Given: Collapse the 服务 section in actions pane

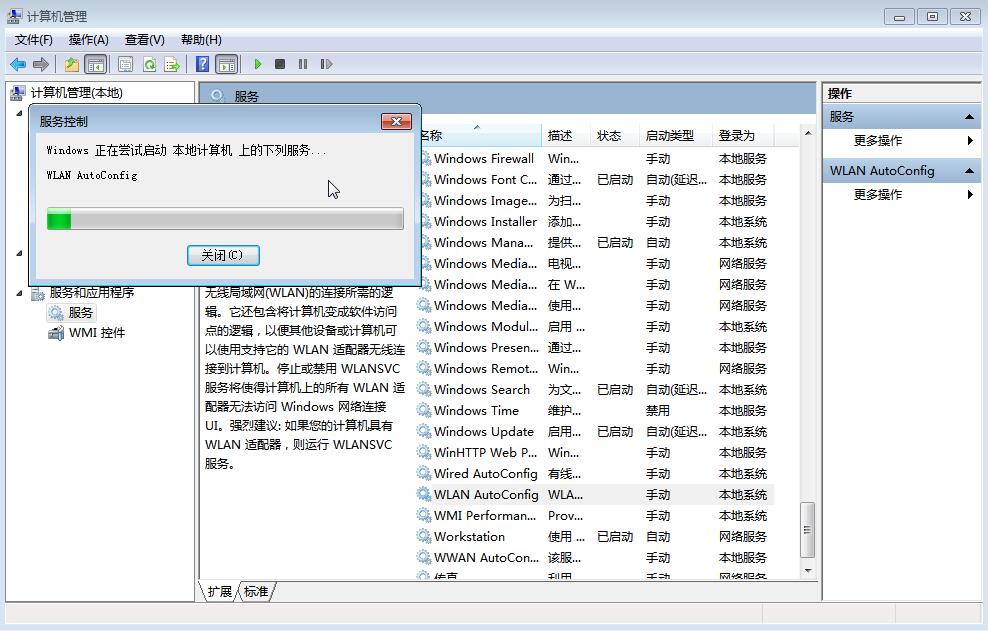Looking at the screenshot, I should tap(969, 117).
